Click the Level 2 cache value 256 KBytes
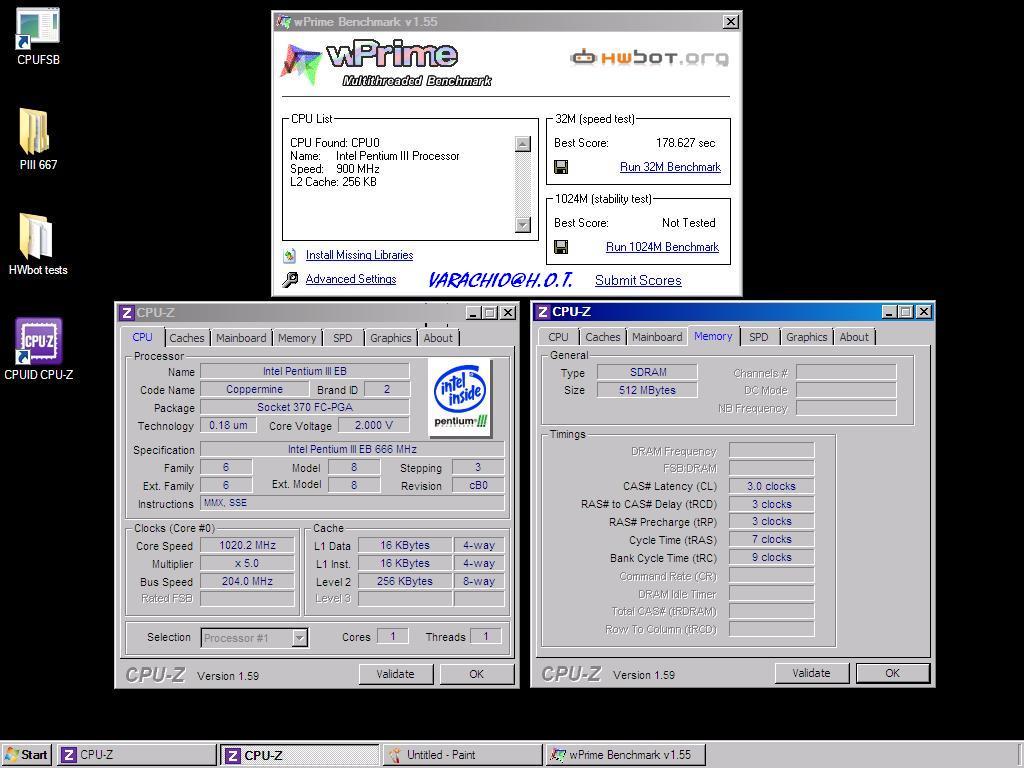Screen dimensions: 1024x768 [x=405, y=581]
